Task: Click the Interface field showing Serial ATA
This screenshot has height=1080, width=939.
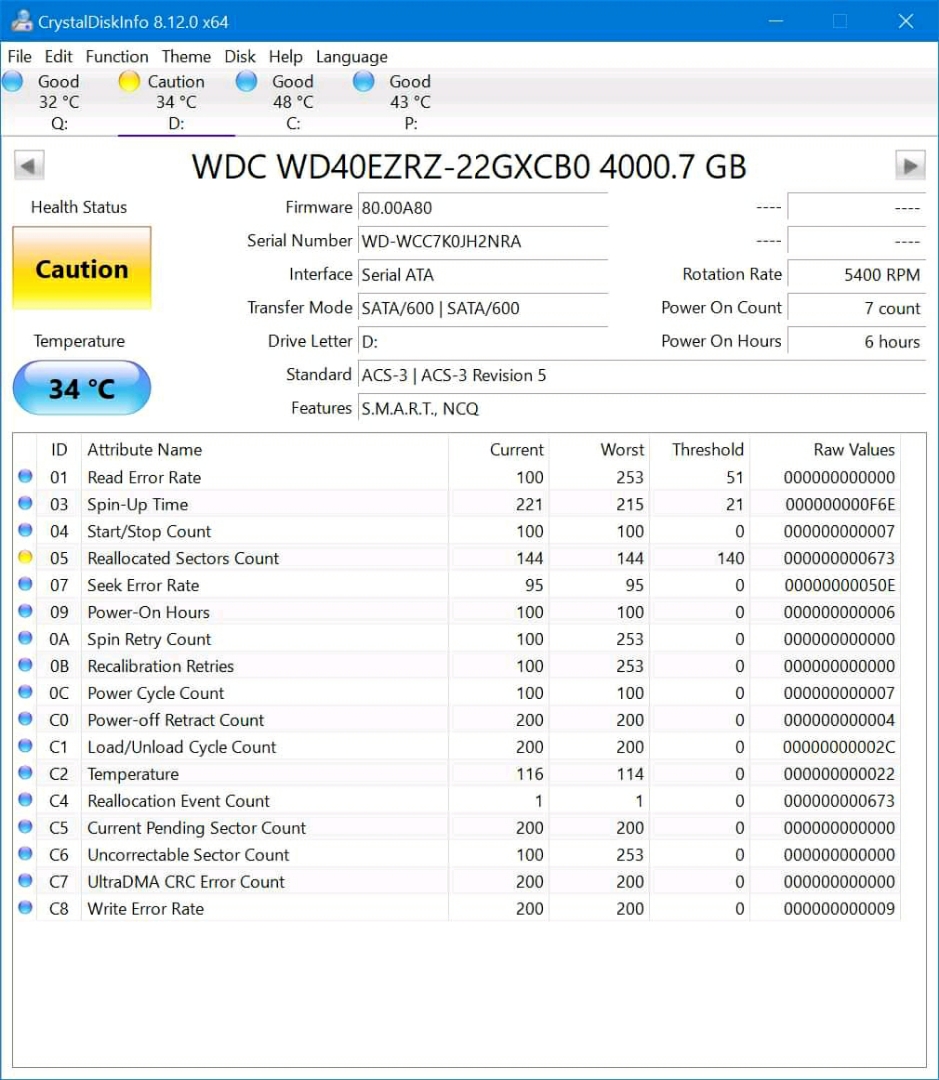Action: point(482,275)
